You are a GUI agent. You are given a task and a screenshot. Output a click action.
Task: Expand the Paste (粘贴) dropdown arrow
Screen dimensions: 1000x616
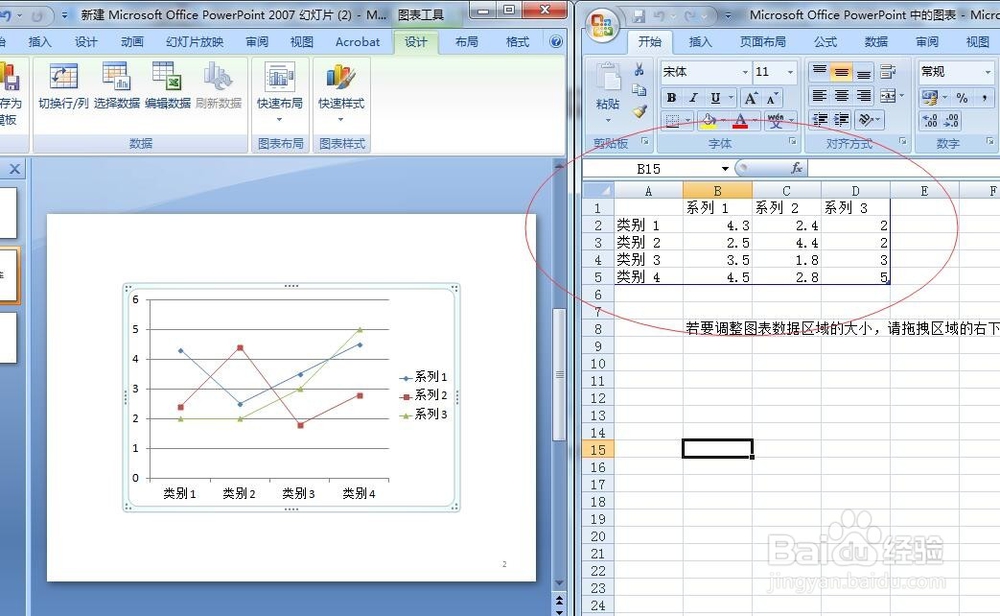608,120
